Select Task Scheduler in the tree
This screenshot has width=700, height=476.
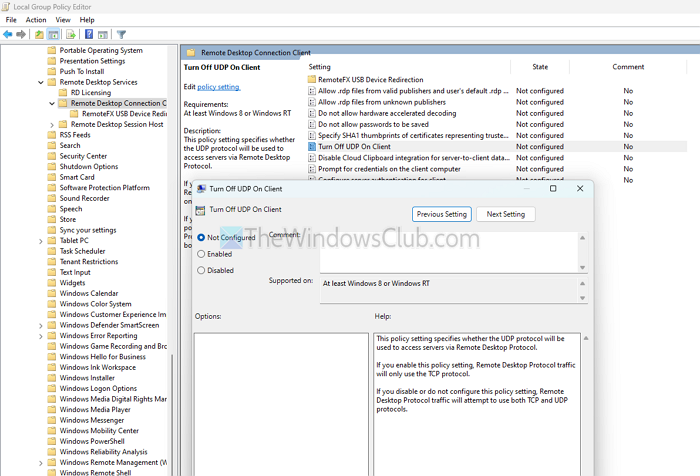(83, 251)
